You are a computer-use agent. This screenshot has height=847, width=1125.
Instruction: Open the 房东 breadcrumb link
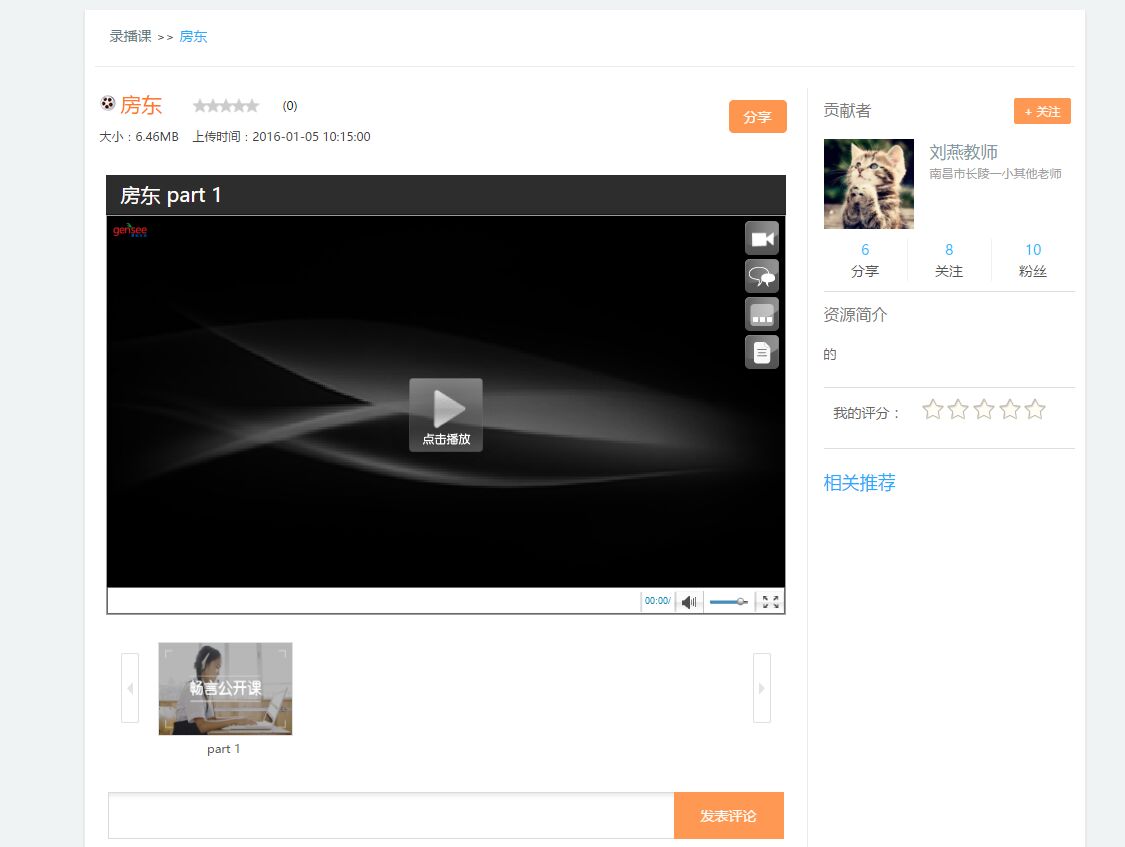[x=193, y=37]
